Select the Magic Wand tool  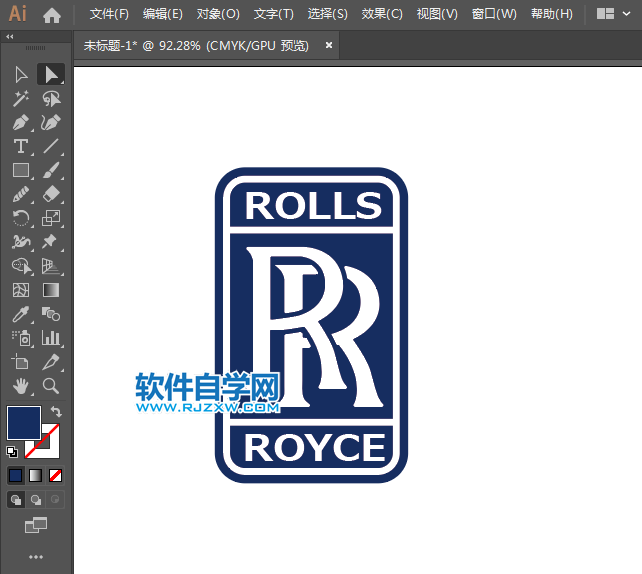point(21,98)
